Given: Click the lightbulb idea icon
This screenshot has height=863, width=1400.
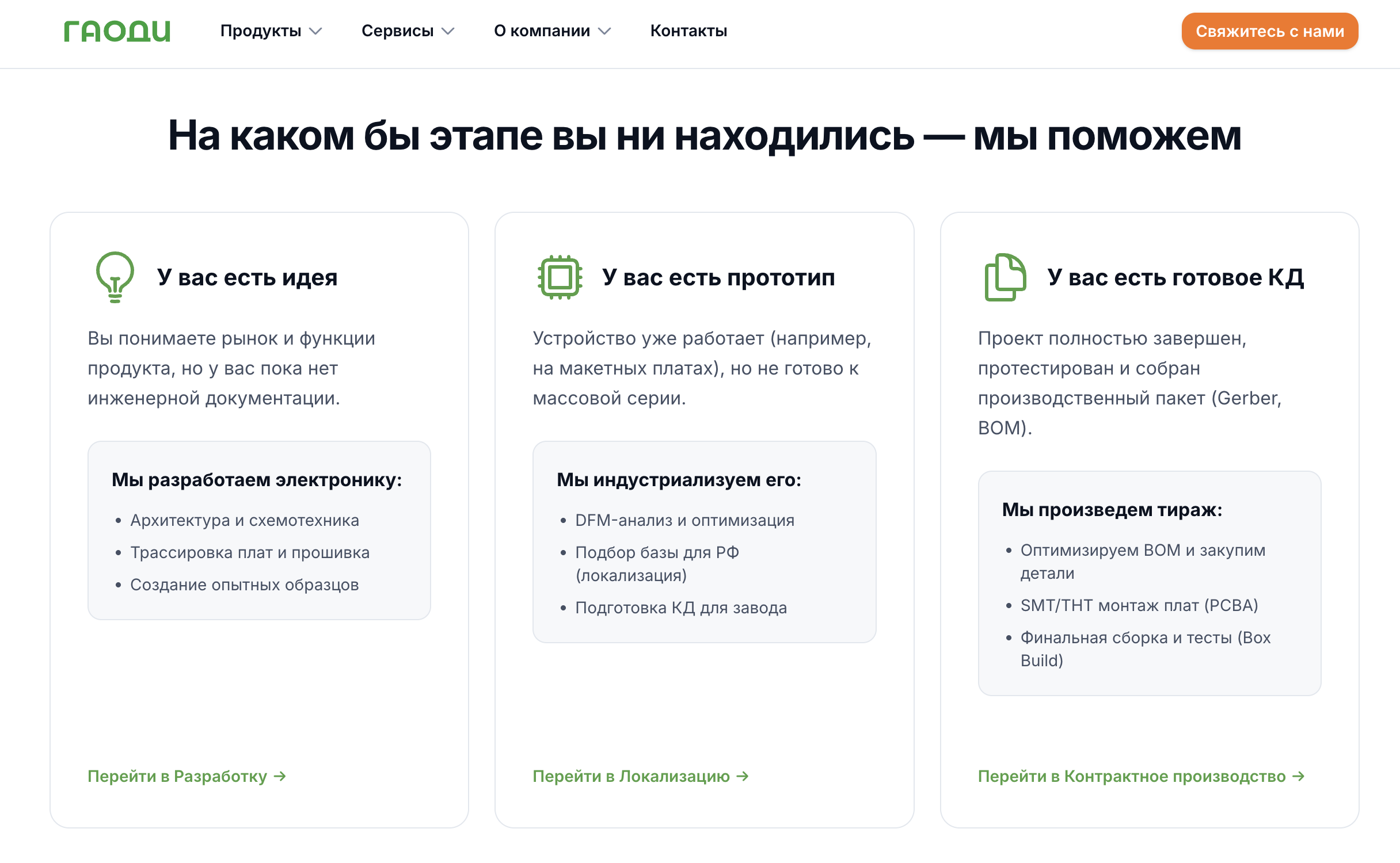Looking at the screenshot, I should pos(115,277).
